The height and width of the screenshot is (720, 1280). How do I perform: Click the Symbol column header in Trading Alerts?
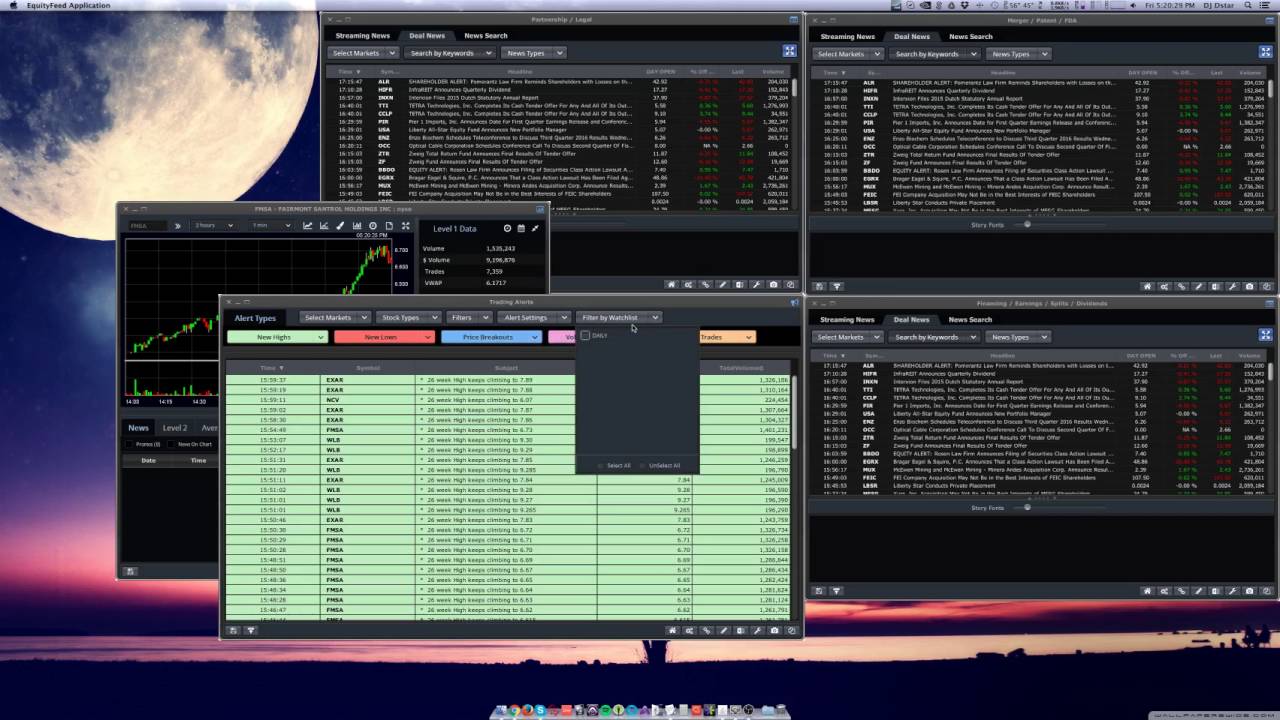pos(368,368)
